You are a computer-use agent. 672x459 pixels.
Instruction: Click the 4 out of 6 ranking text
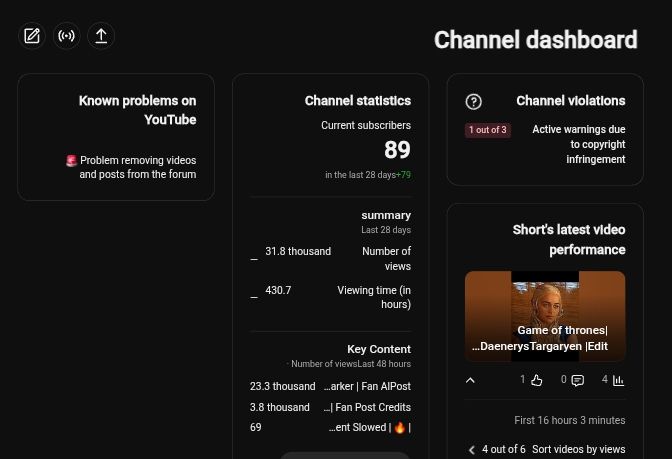504,449
